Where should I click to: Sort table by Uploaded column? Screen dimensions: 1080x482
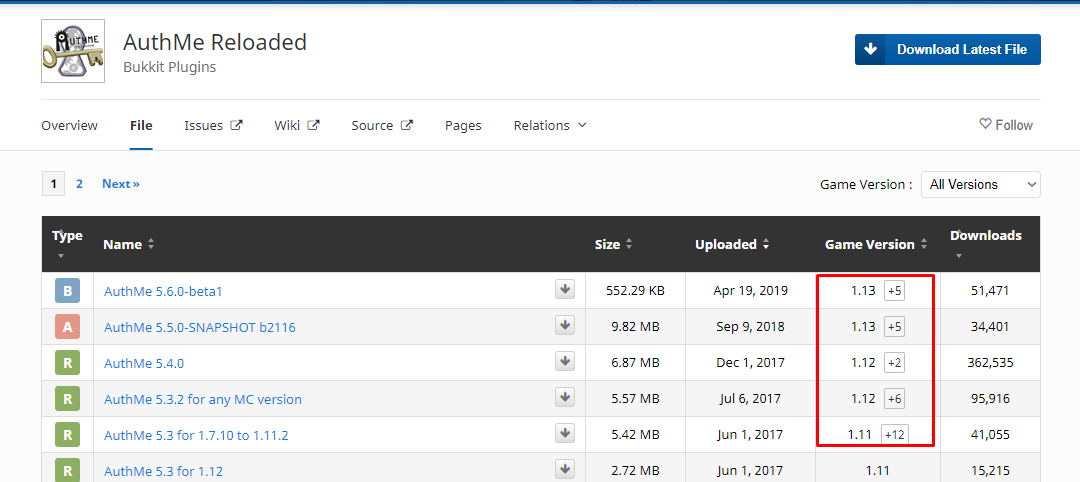tap(732, 244)
